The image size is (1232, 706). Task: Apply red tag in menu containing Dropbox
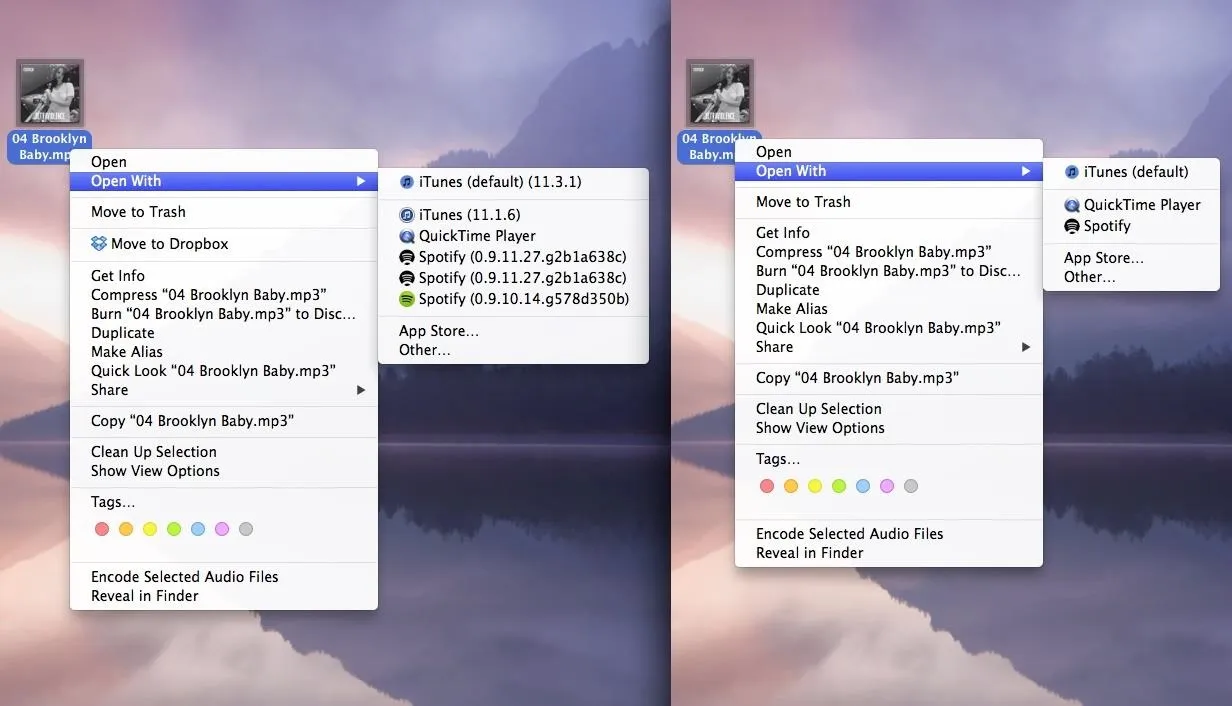102,529
